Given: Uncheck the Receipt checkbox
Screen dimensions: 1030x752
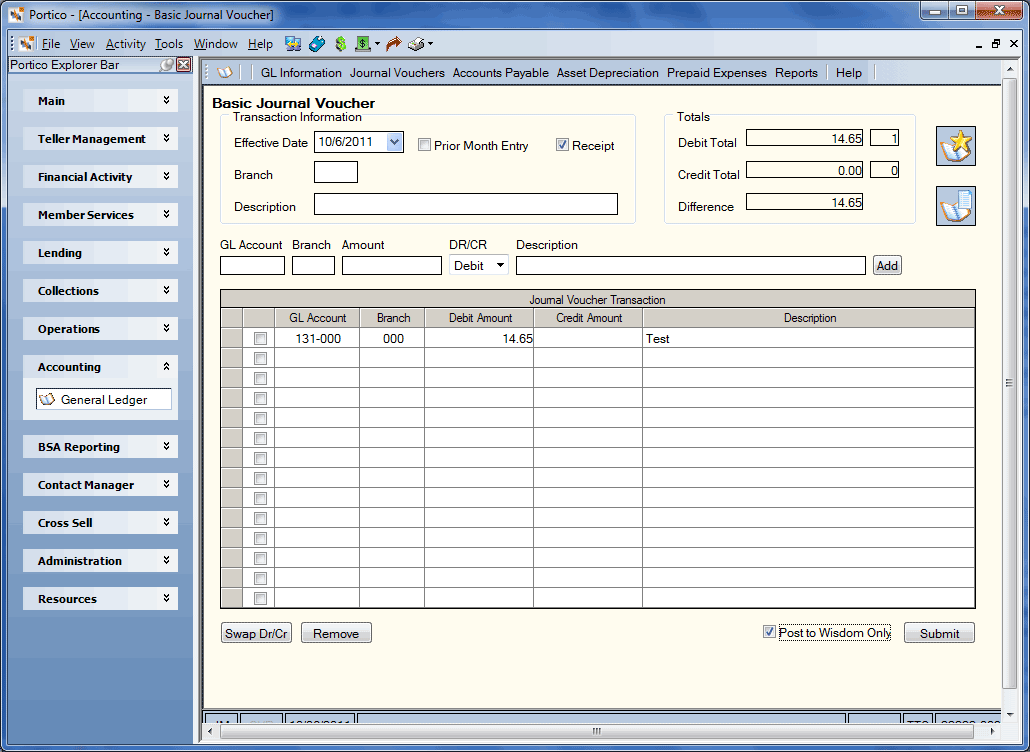Looking at the screenshot, I should 562,145.
